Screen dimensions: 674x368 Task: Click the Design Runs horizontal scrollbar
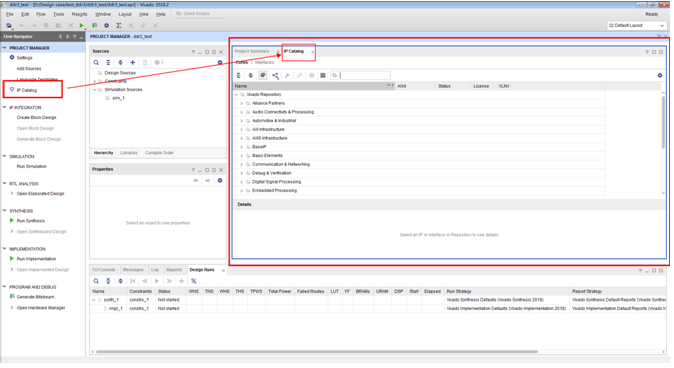point(317,352)
